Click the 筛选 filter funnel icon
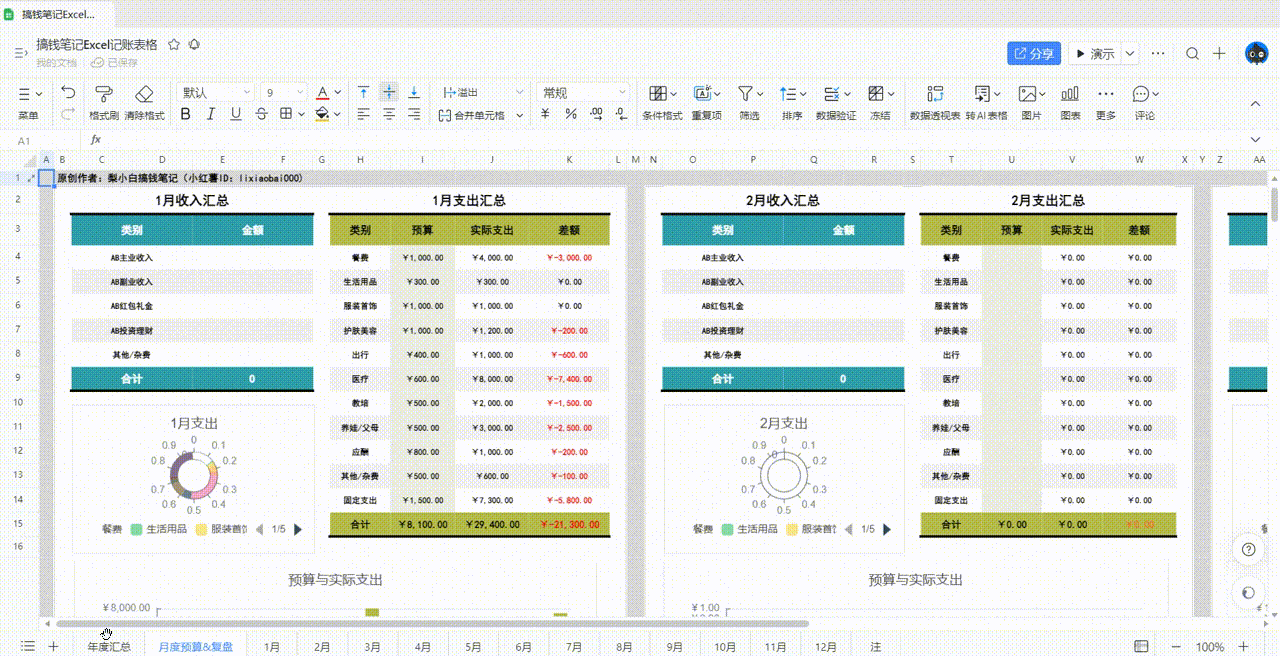1280x656 pixels. click(745, 93)
